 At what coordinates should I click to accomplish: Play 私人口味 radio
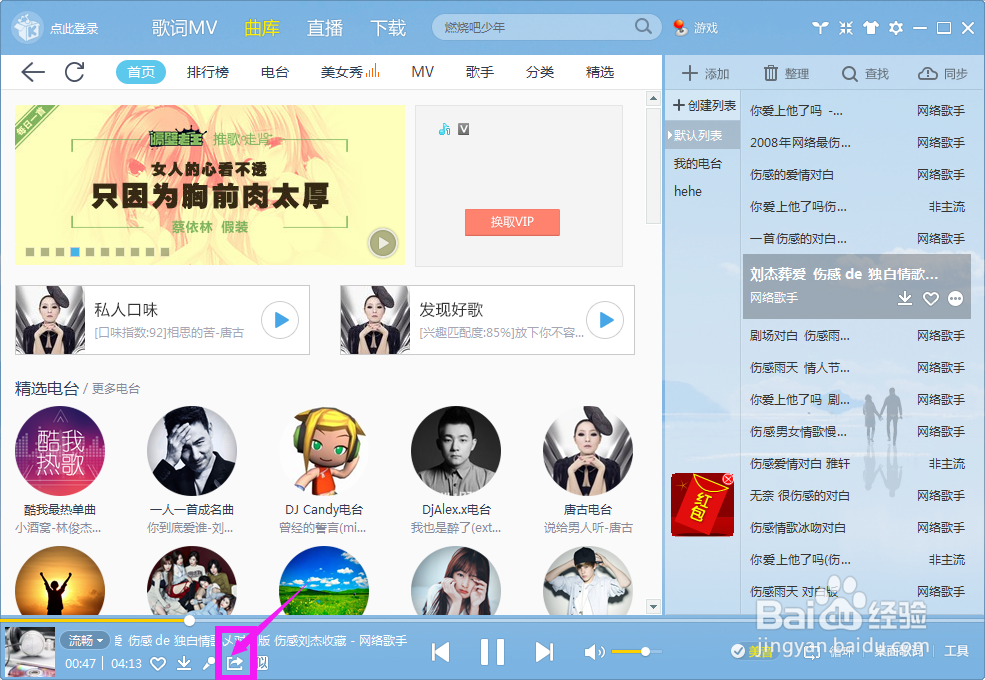[x=280, y=320]
